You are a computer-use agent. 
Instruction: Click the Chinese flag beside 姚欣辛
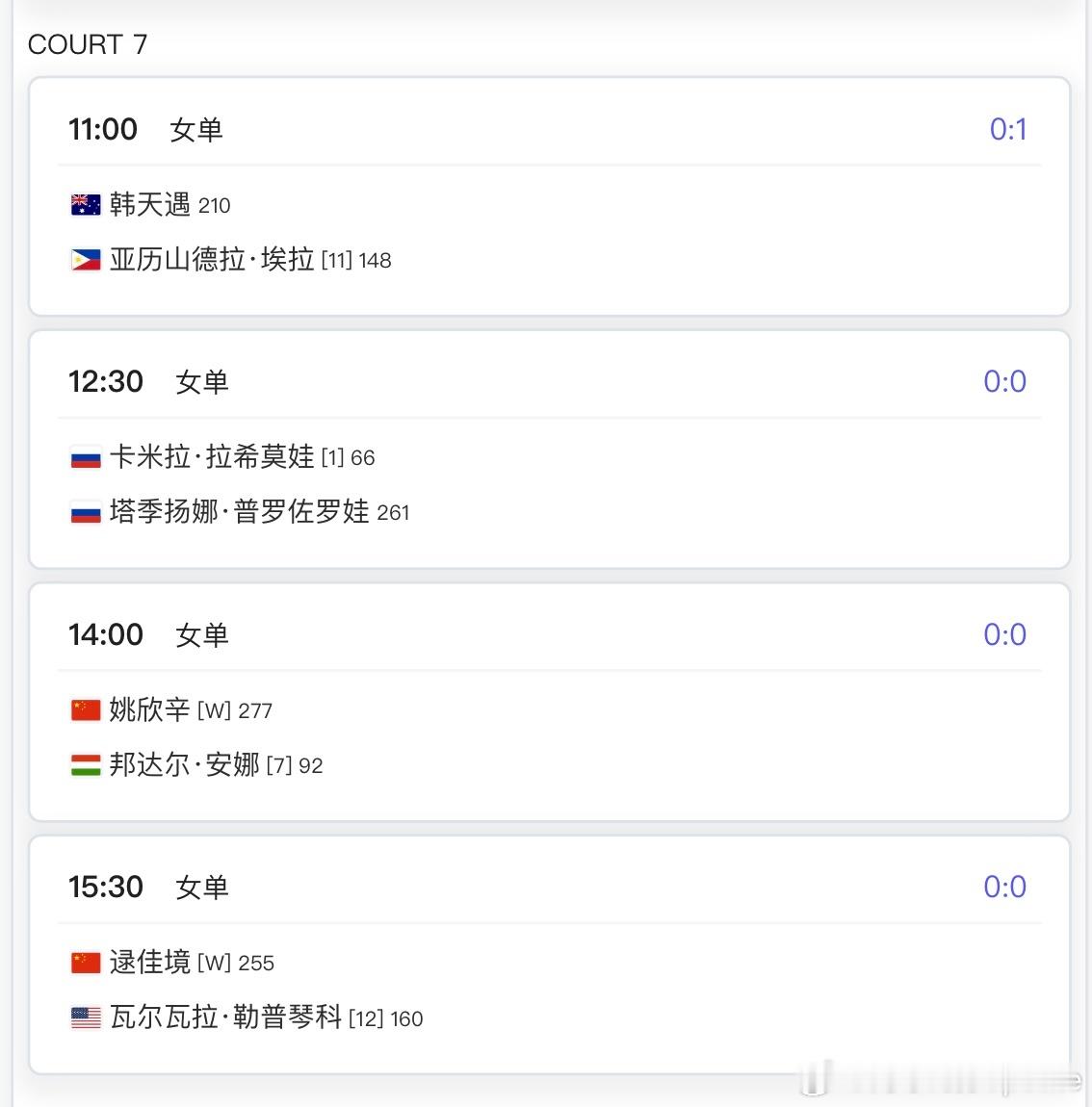[86, 710]
